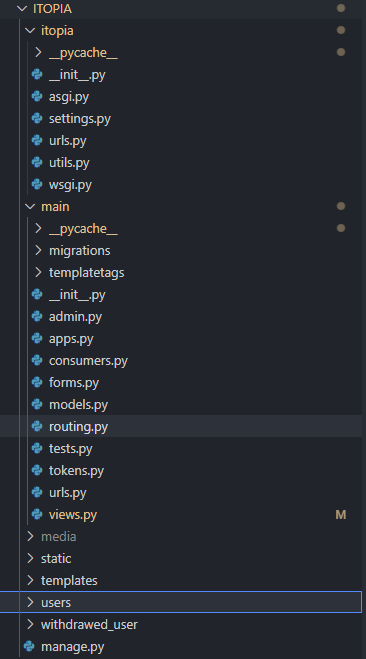Open tokens.py file
Image resolution: width=366 pixels, height=659 pixels.
tap(76, 471)
